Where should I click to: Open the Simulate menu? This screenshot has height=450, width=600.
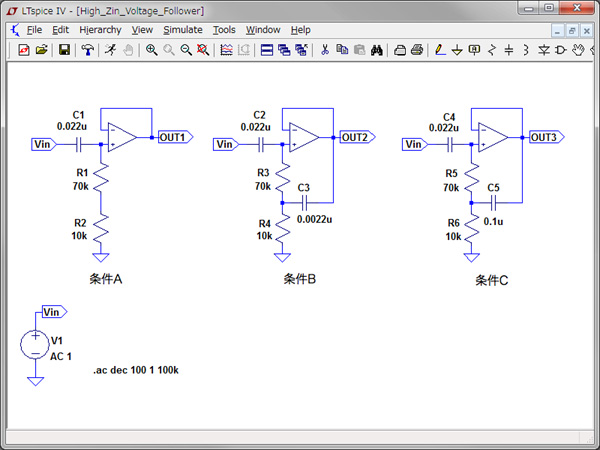[x=182, y=30]
